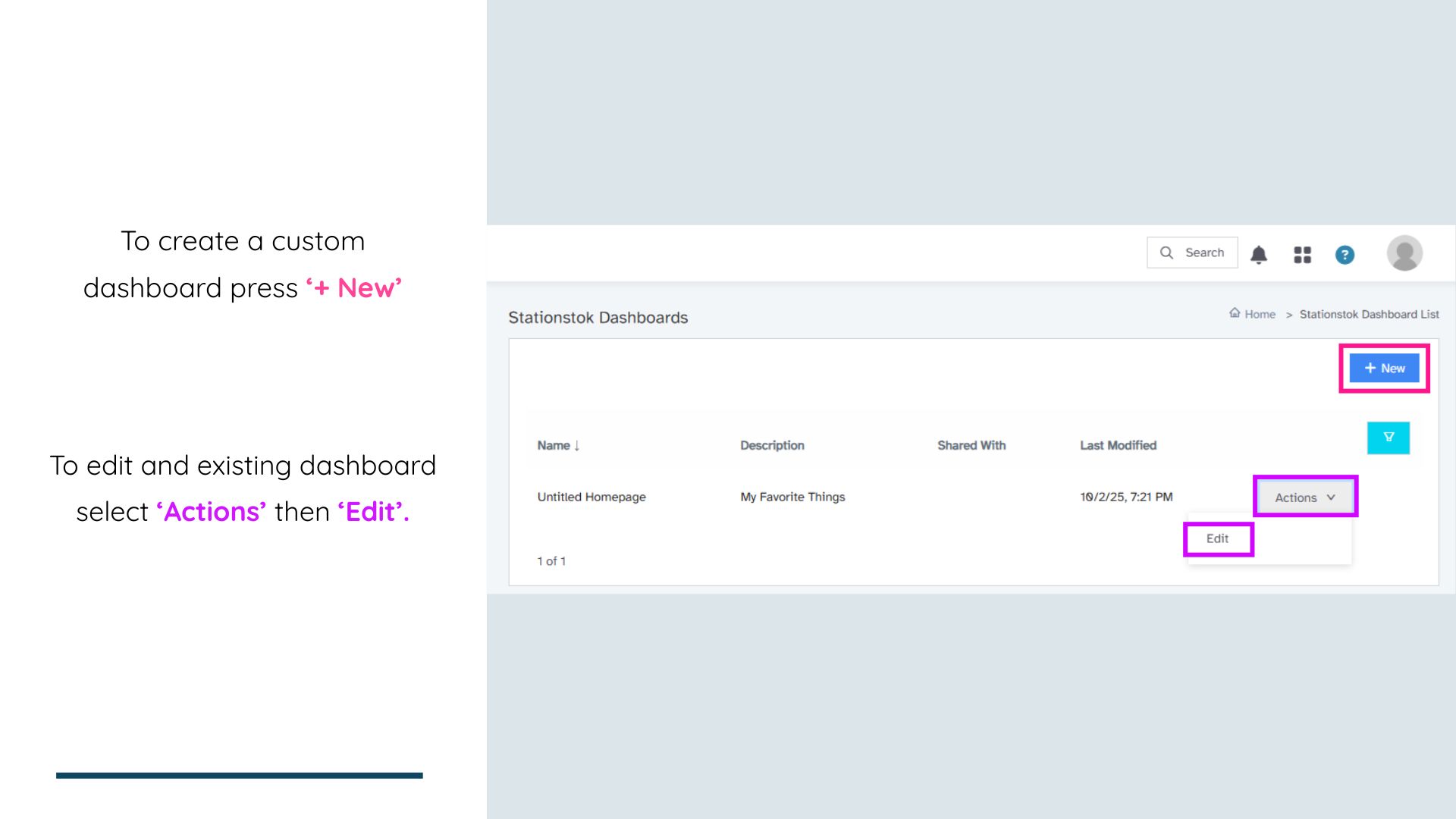Sort by the Description column header
This screenshot has height=819, width=1456.
point(772,445)
